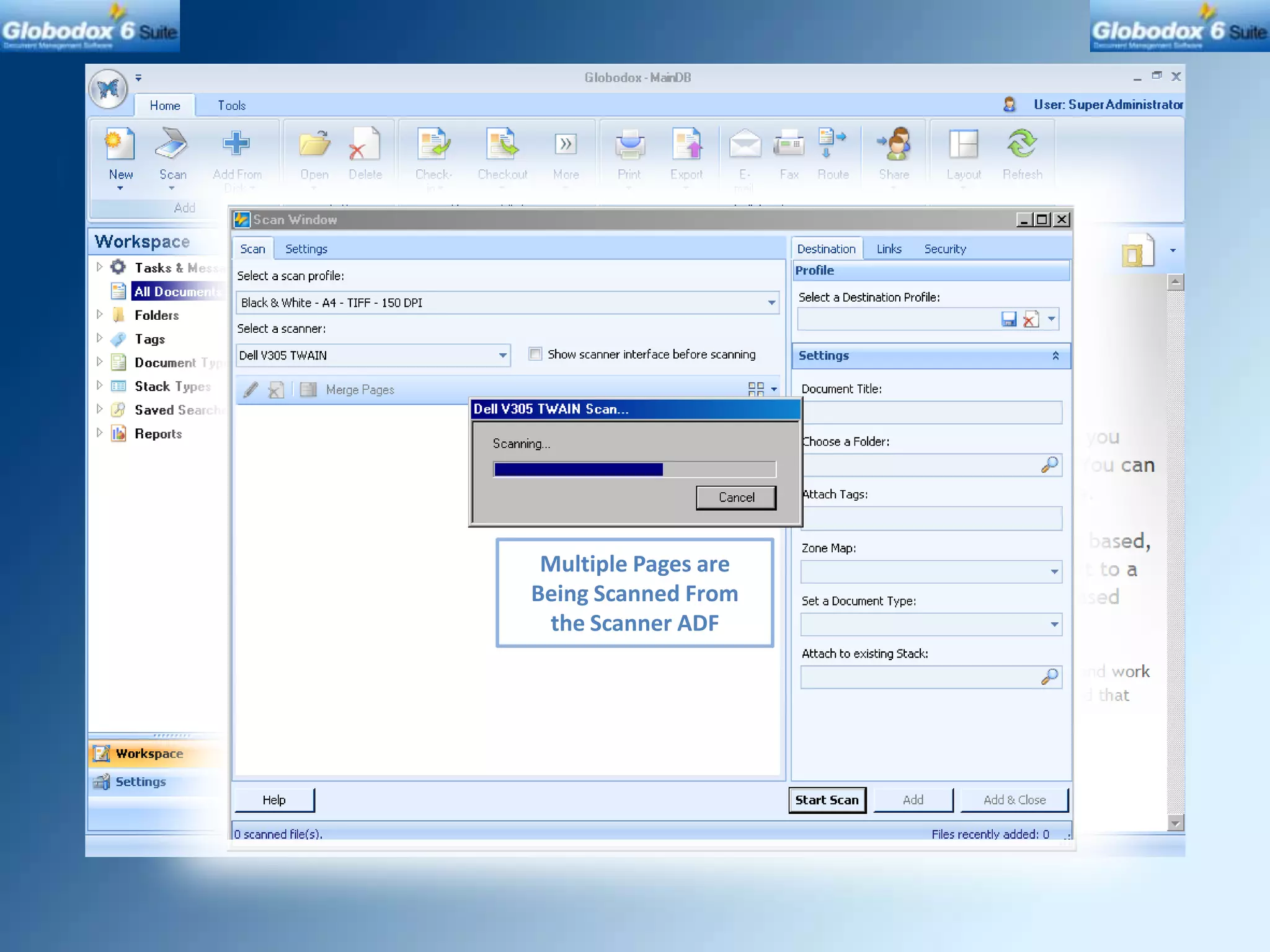Click the Document Title input field
1270x952 pixels.
pyautogui.click(x=931, y=412)
